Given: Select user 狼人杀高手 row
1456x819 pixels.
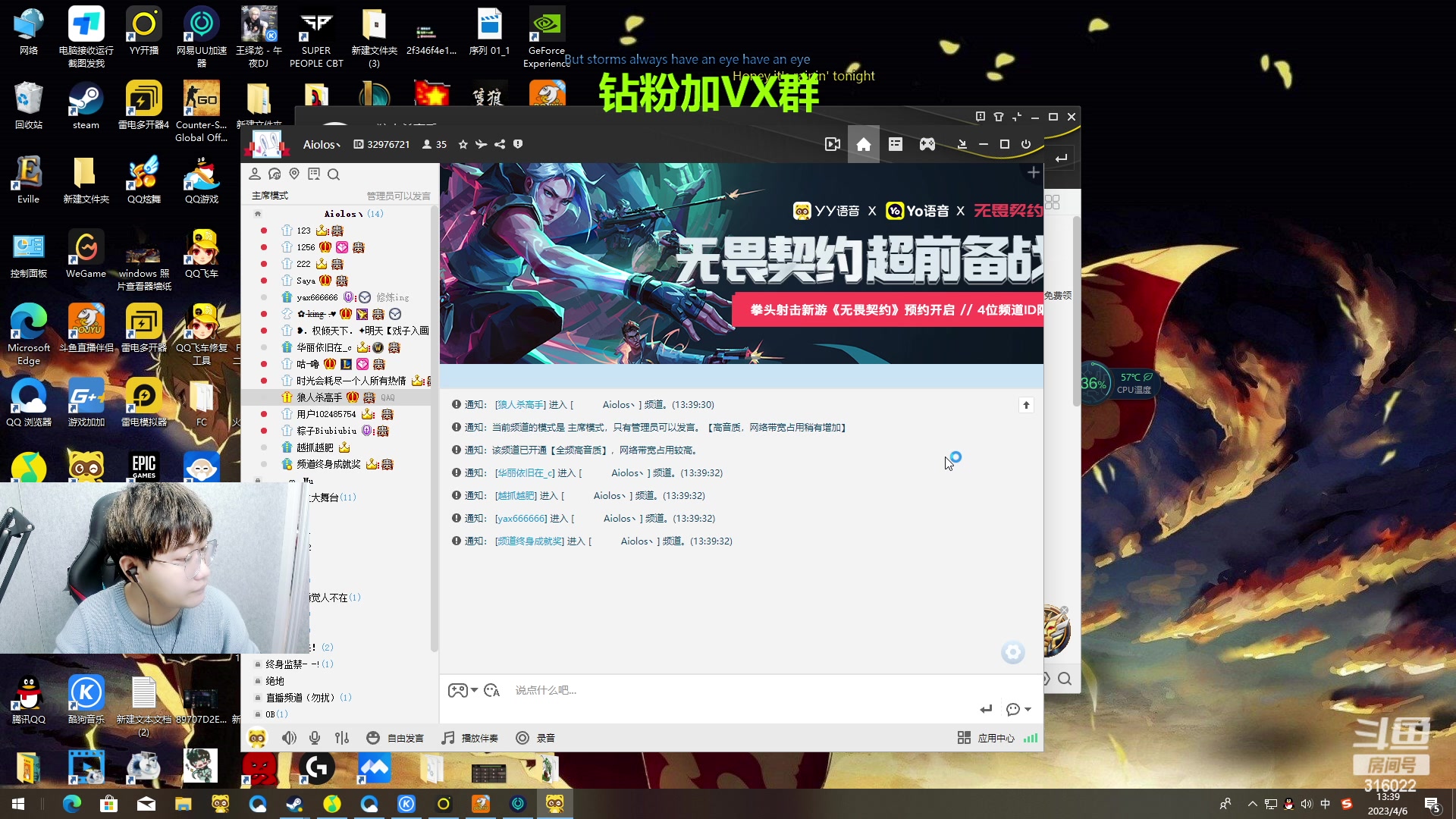Looking at the screenshot, I should (x=336, y=397).
